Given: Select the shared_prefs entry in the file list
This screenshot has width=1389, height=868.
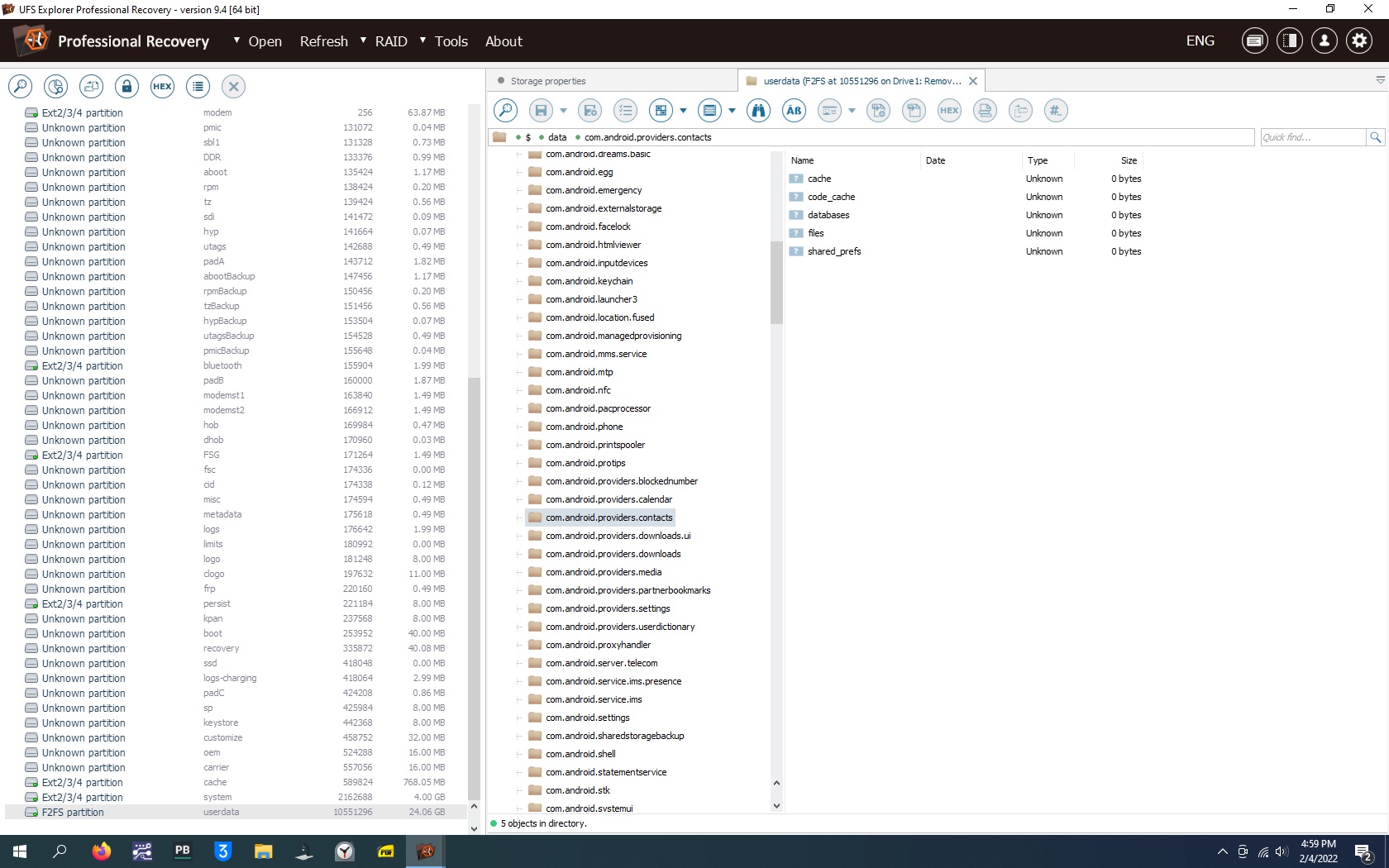Looking at the screenshot, I should pyautogui.click(x=834, y=251).
